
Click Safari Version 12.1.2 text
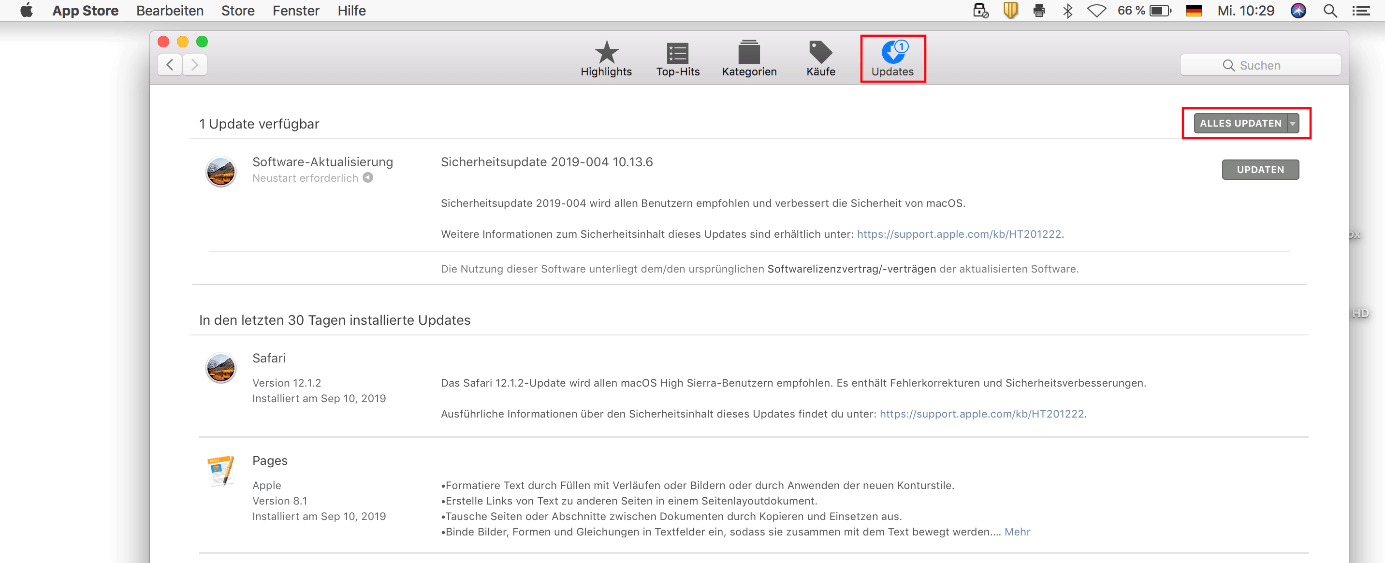point(287,383)
